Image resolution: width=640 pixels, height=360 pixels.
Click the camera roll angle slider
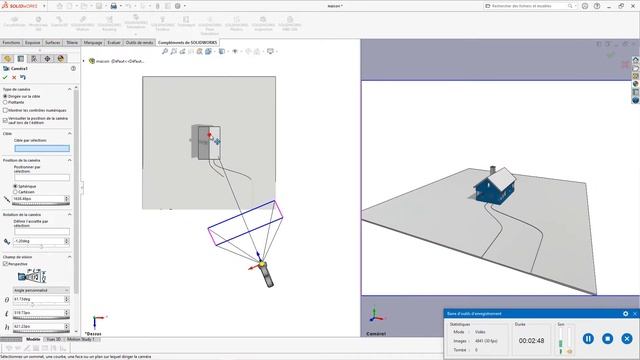click(x=41, y=247)
